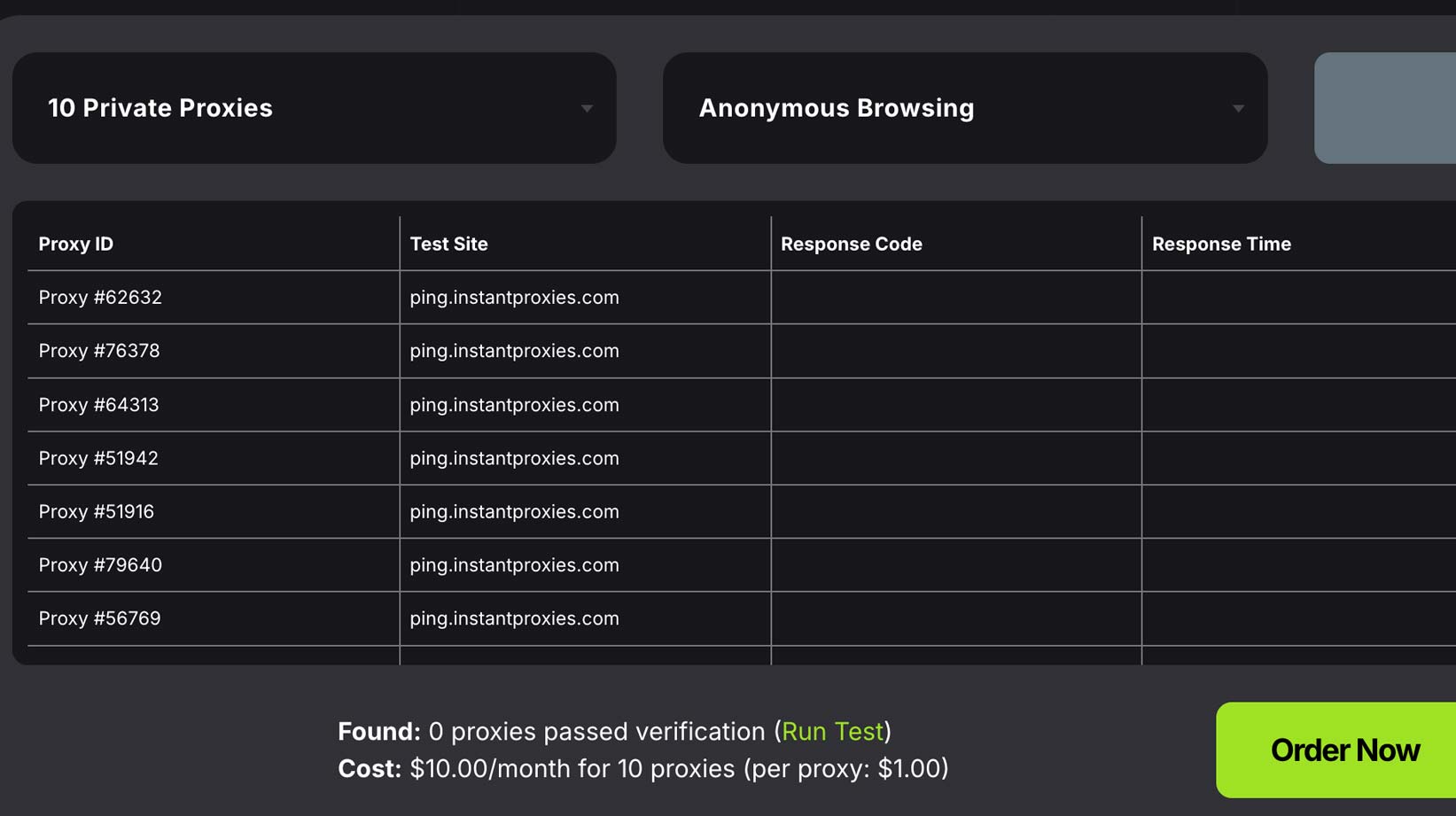Image resolution: width=1456 pixels, height=816 pixels.
Task: Click on Proxy #64313 entry
Action: (x=98, y=405)
